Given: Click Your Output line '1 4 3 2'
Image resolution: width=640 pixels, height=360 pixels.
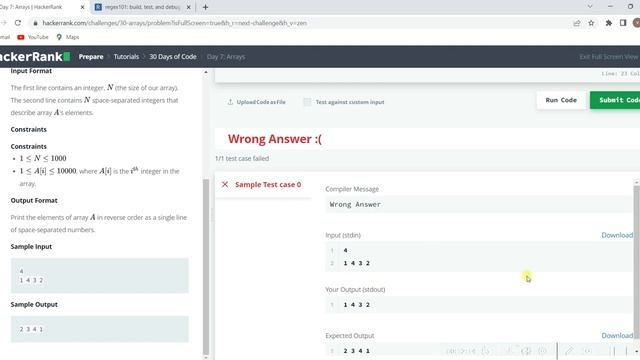Looking at the screenshot, I should 357,305.
